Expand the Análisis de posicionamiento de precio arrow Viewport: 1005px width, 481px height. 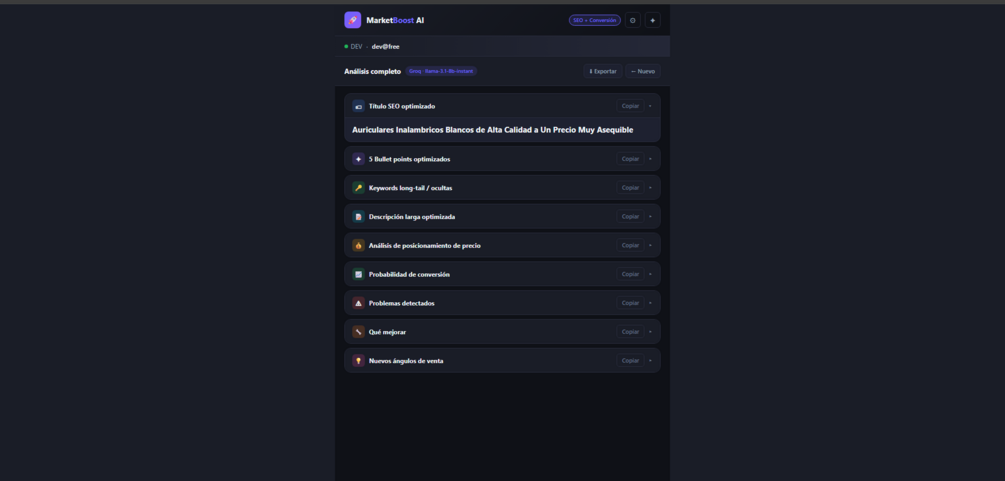(650, 246)
